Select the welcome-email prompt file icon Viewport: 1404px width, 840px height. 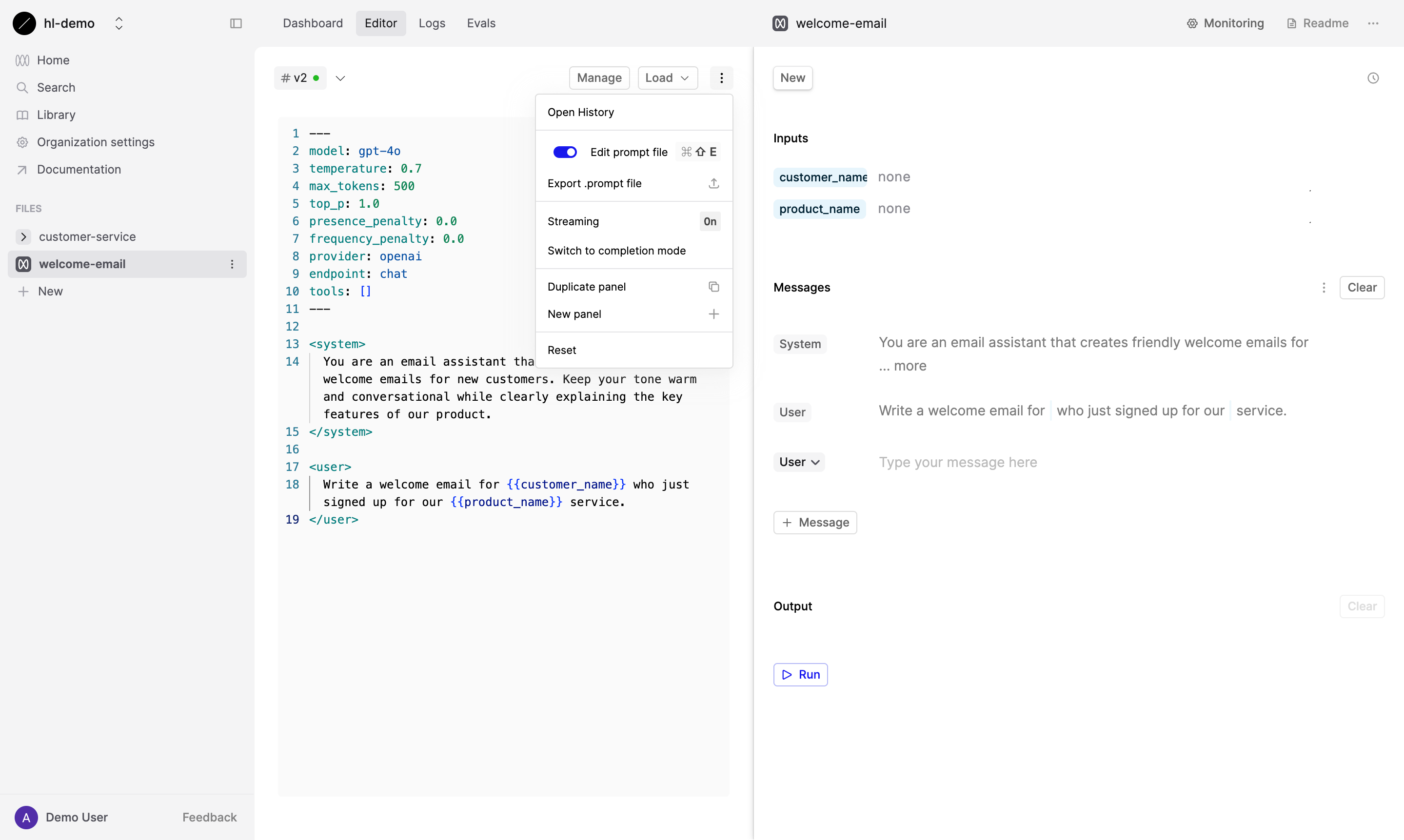point(23,264)
